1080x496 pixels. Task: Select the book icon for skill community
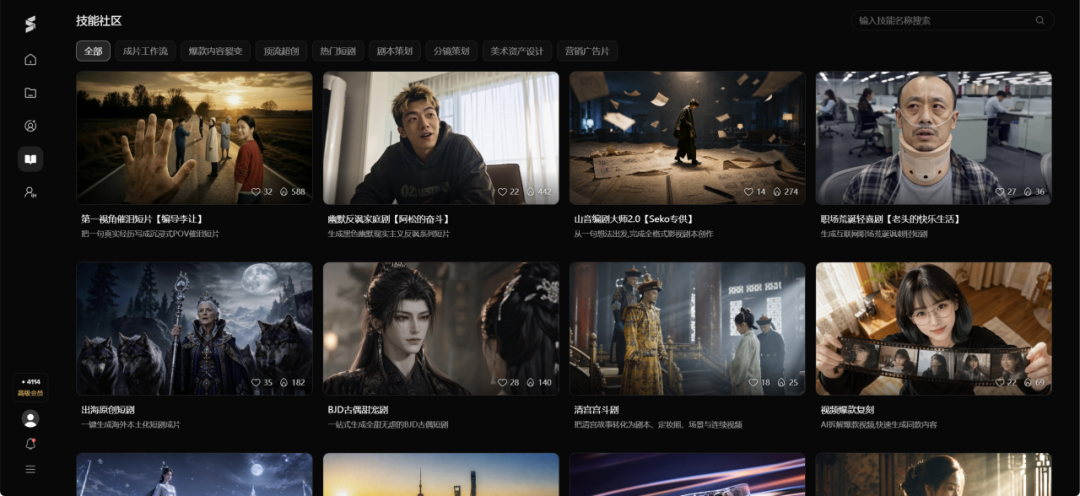point(30,159)
